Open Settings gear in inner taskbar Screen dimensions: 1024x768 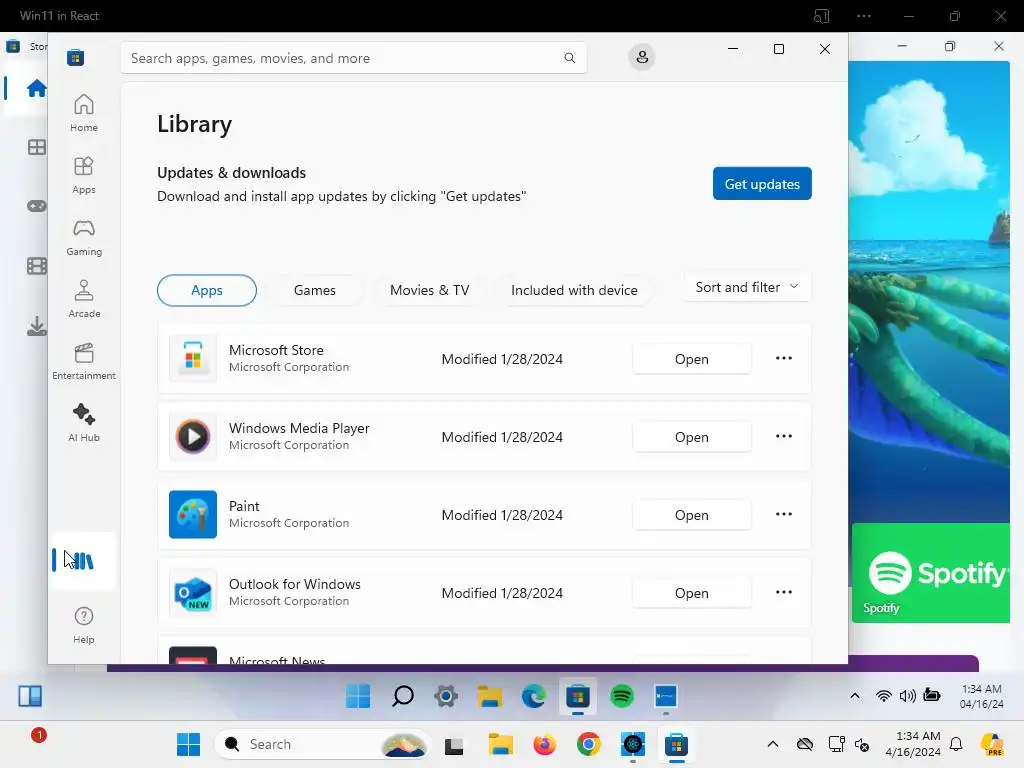pyautogui.click(x=446, y=697)
